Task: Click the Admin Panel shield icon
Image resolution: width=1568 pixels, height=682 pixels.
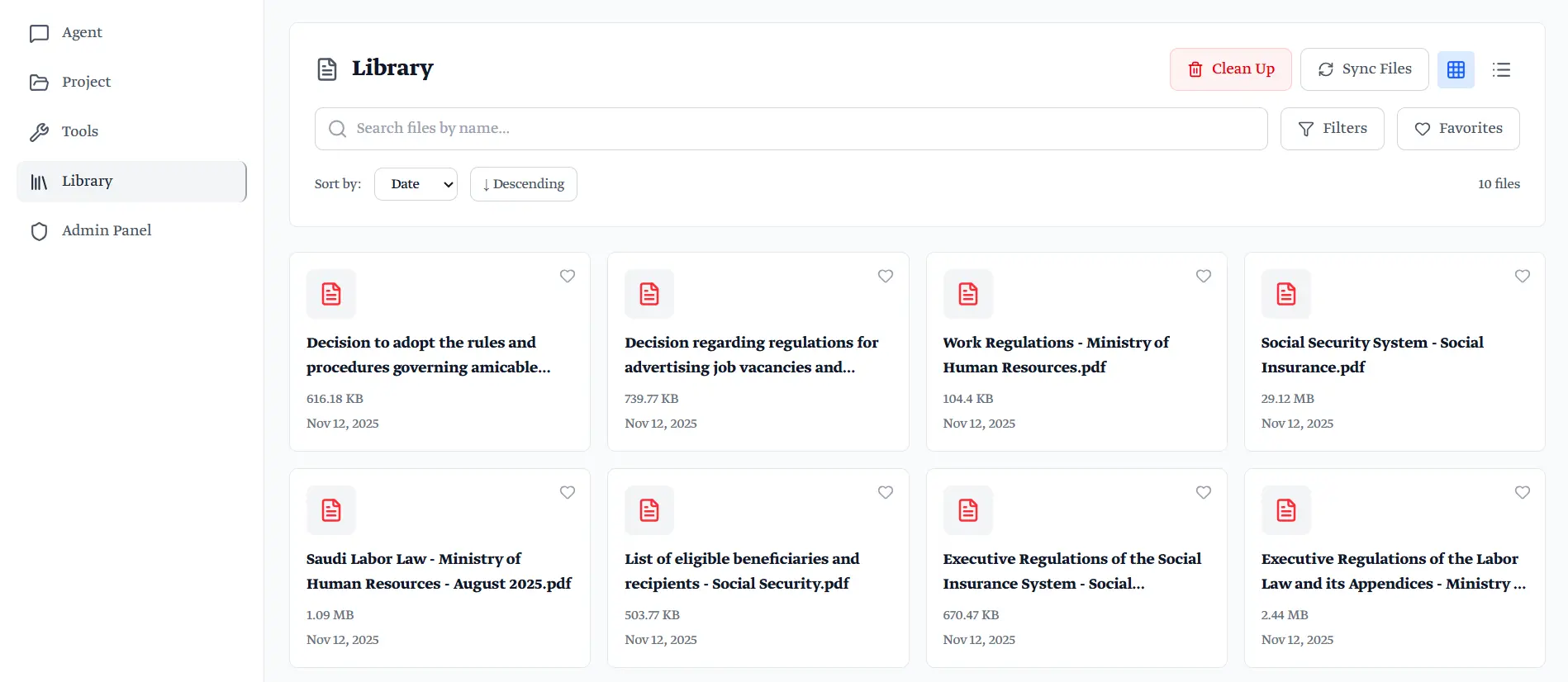Action: point(39,231)
